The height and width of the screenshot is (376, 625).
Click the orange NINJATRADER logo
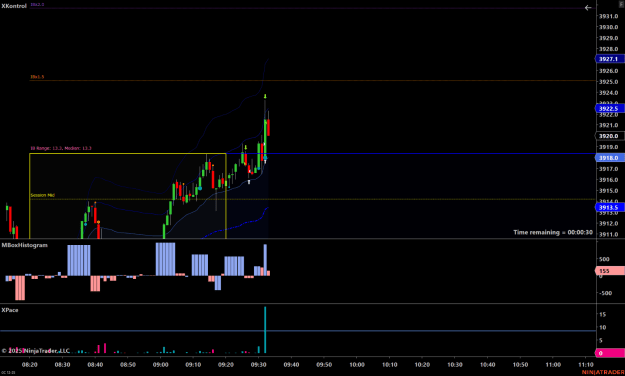click(603, 372)
